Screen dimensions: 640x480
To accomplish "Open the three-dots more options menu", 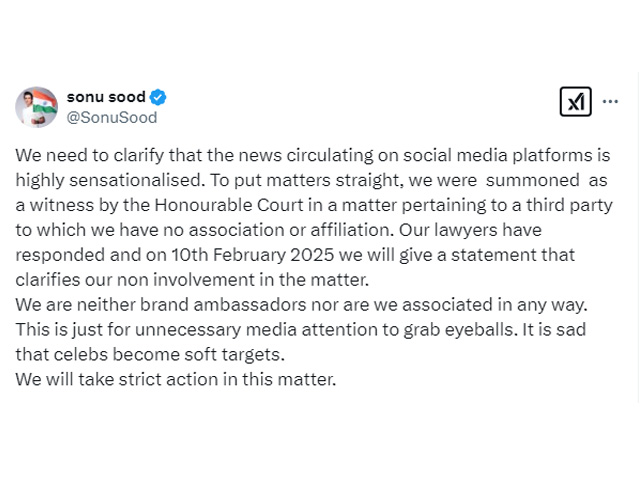I will (610, 102).
